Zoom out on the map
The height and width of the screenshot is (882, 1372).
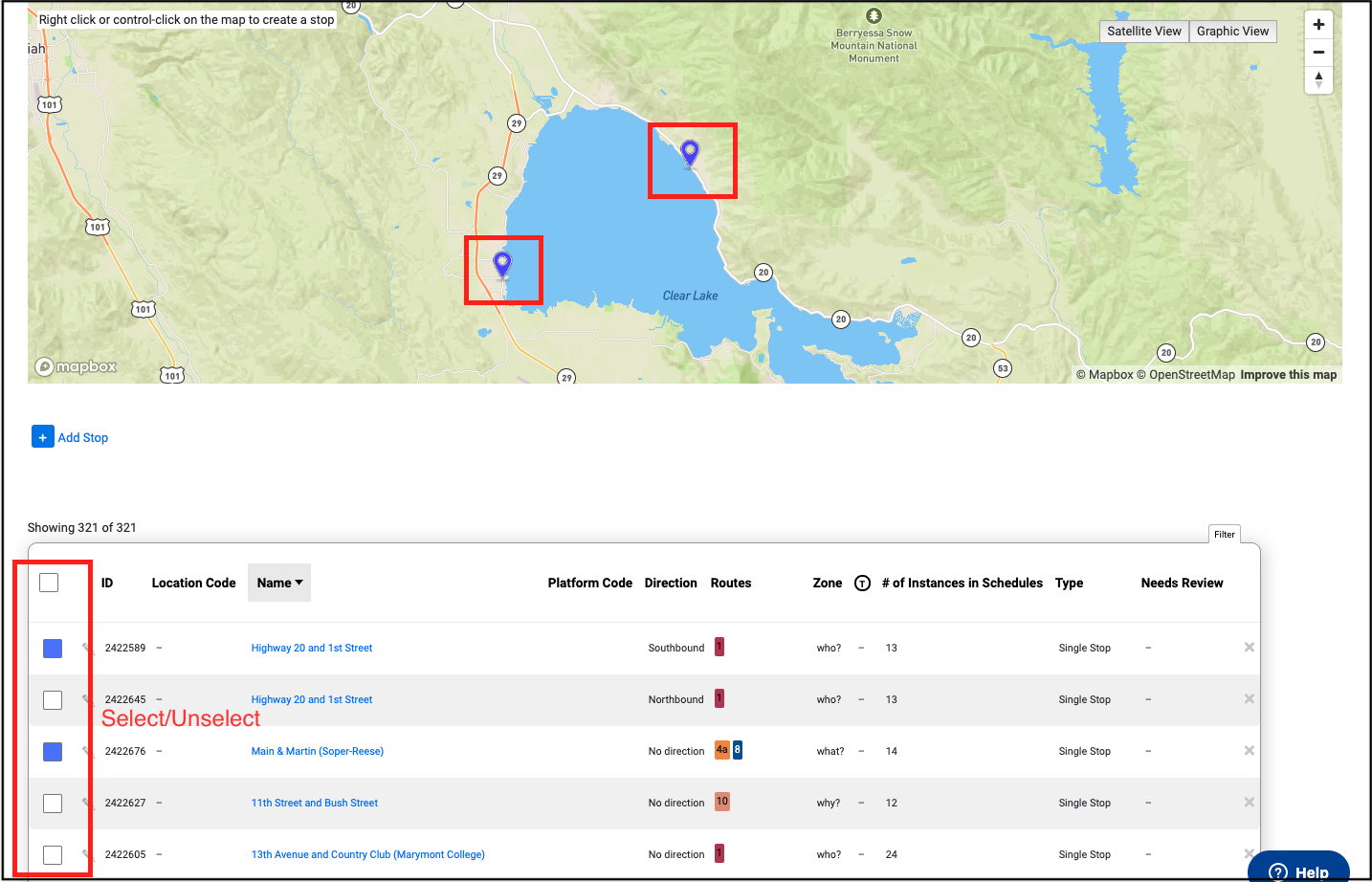coord(1318,52)
